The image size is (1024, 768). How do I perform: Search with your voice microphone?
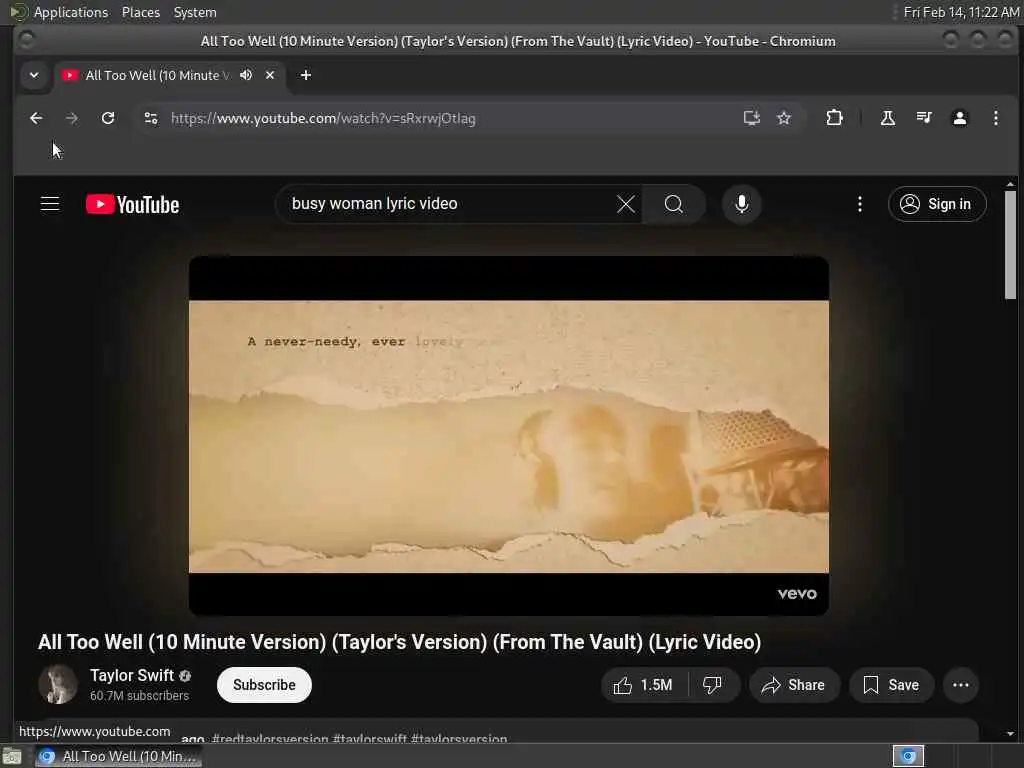(x=741, y=204)
